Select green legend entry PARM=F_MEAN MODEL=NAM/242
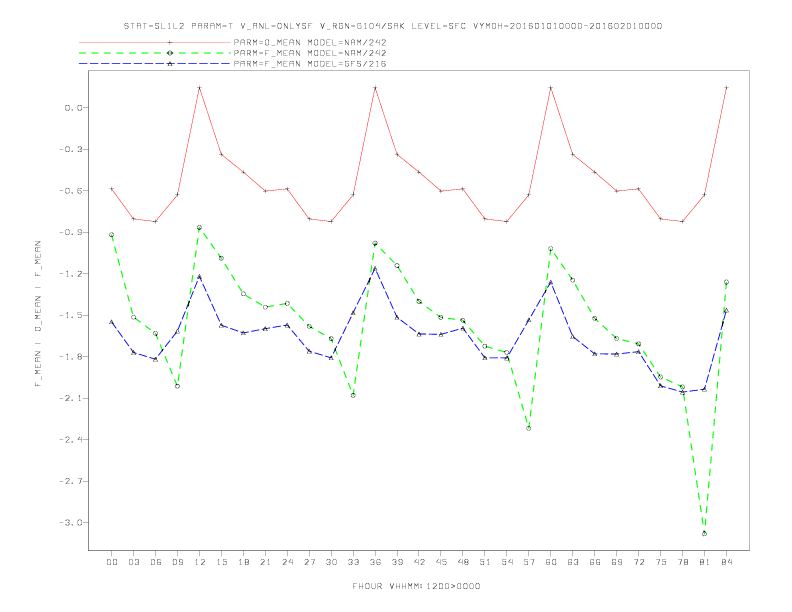 point(310,53)
